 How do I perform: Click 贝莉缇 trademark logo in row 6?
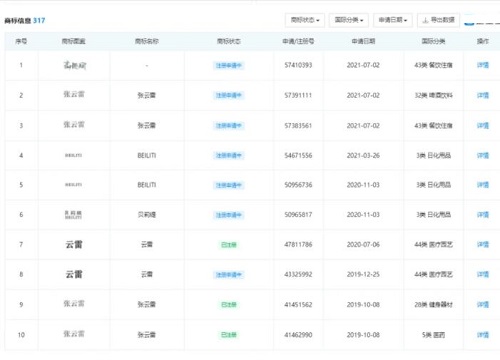coord(73,215)
